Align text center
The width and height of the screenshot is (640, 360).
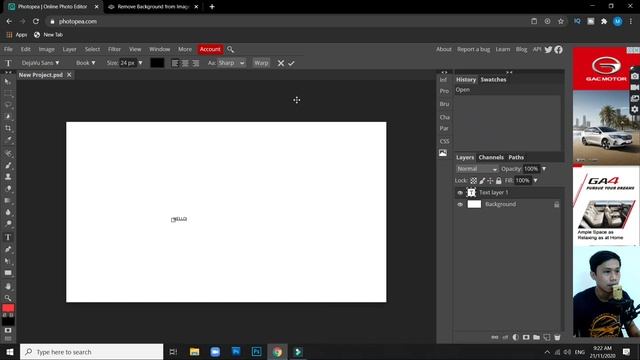tap(185, 63)
